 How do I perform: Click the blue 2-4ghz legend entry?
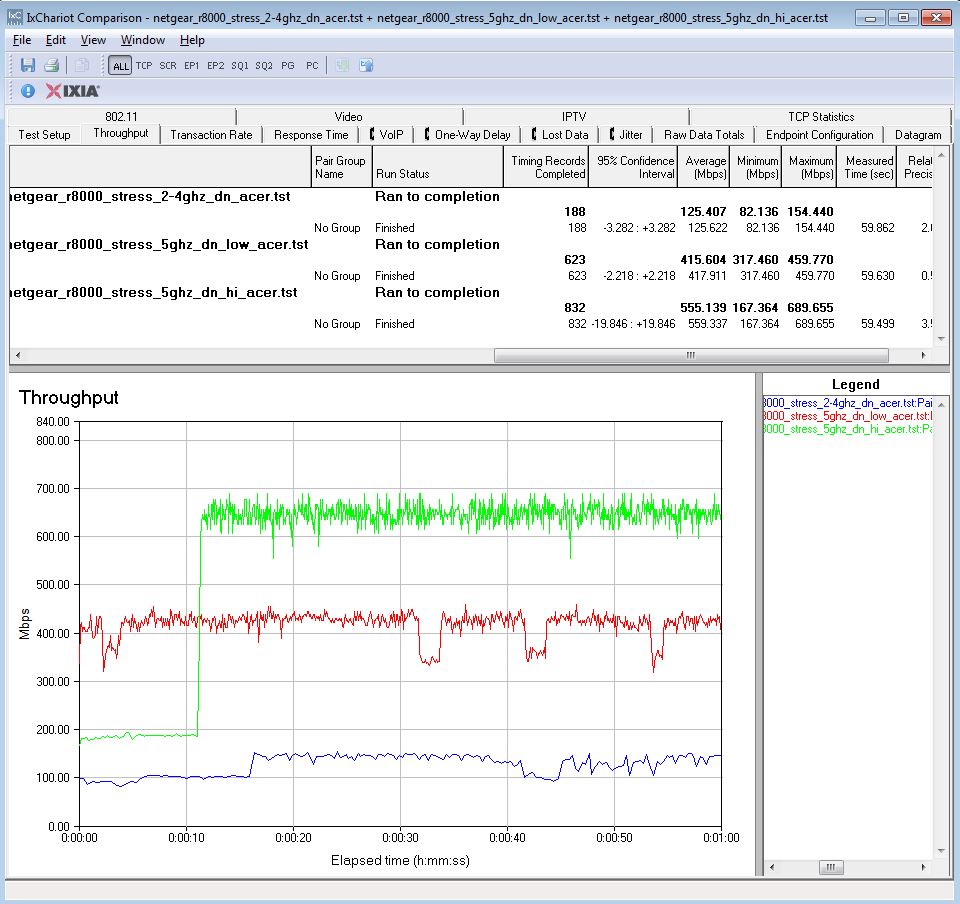[x=847, y=403]
